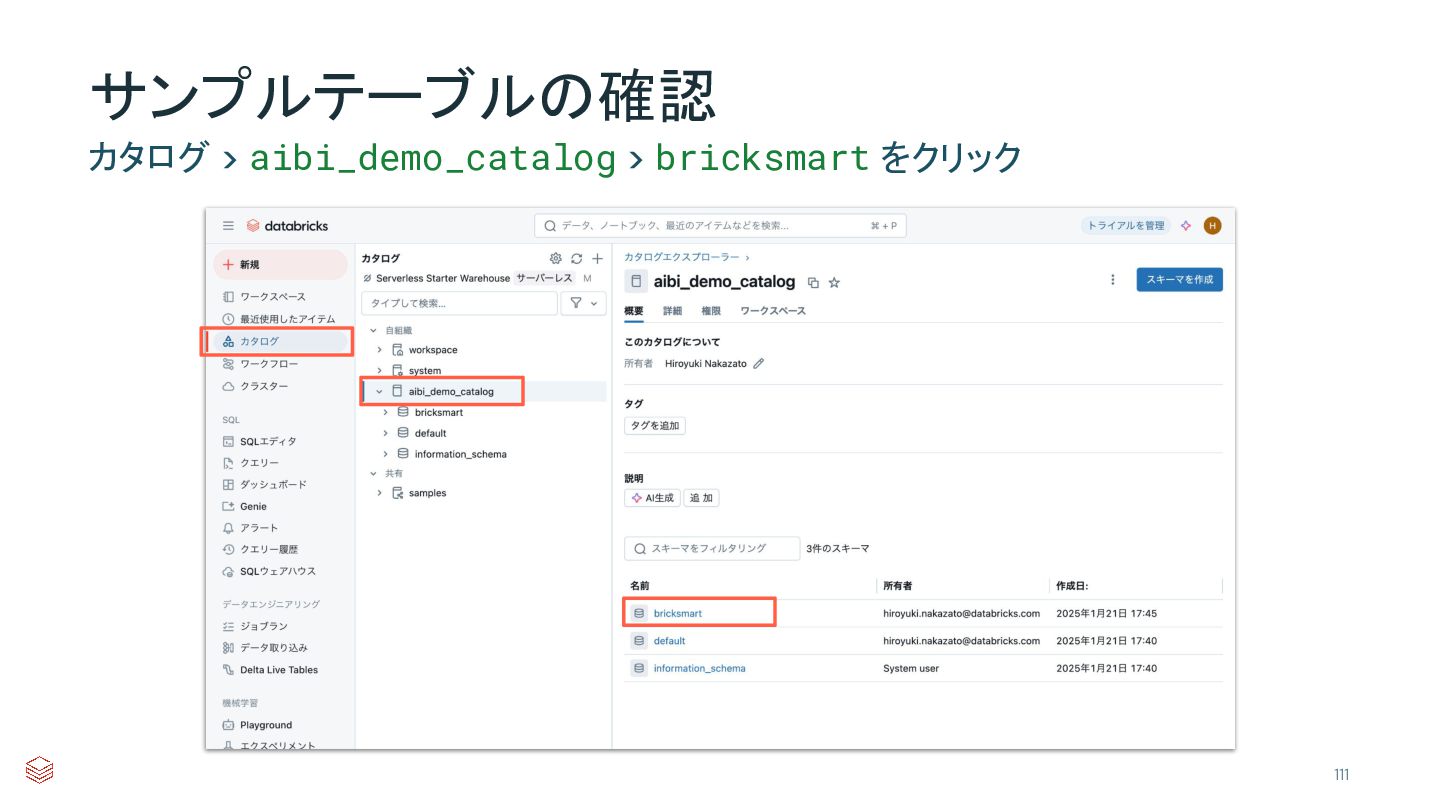1440x810 pixels.
Task: Edit the owner with the pencil icon
Action: tap(759, 364)
